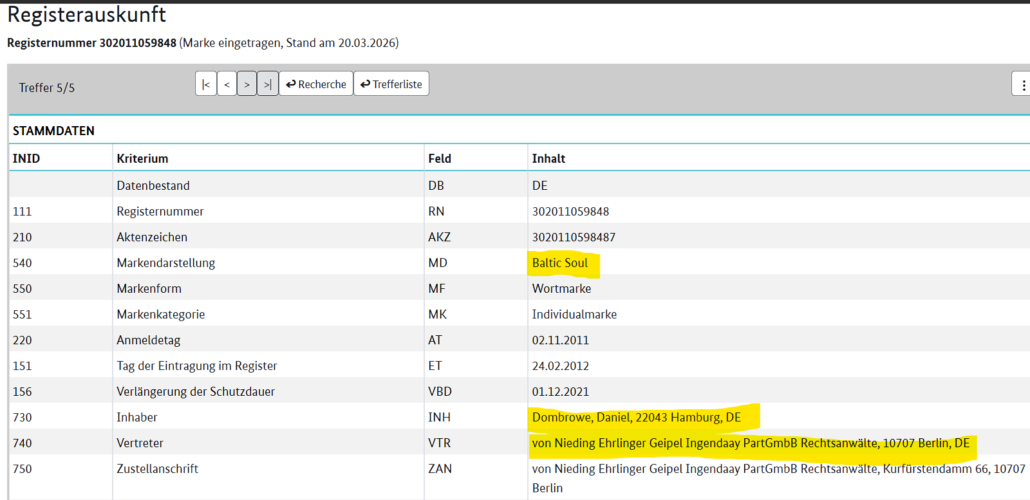Return to Recherche search form
Screen dimensions: 1030x500
coord(315,84)
